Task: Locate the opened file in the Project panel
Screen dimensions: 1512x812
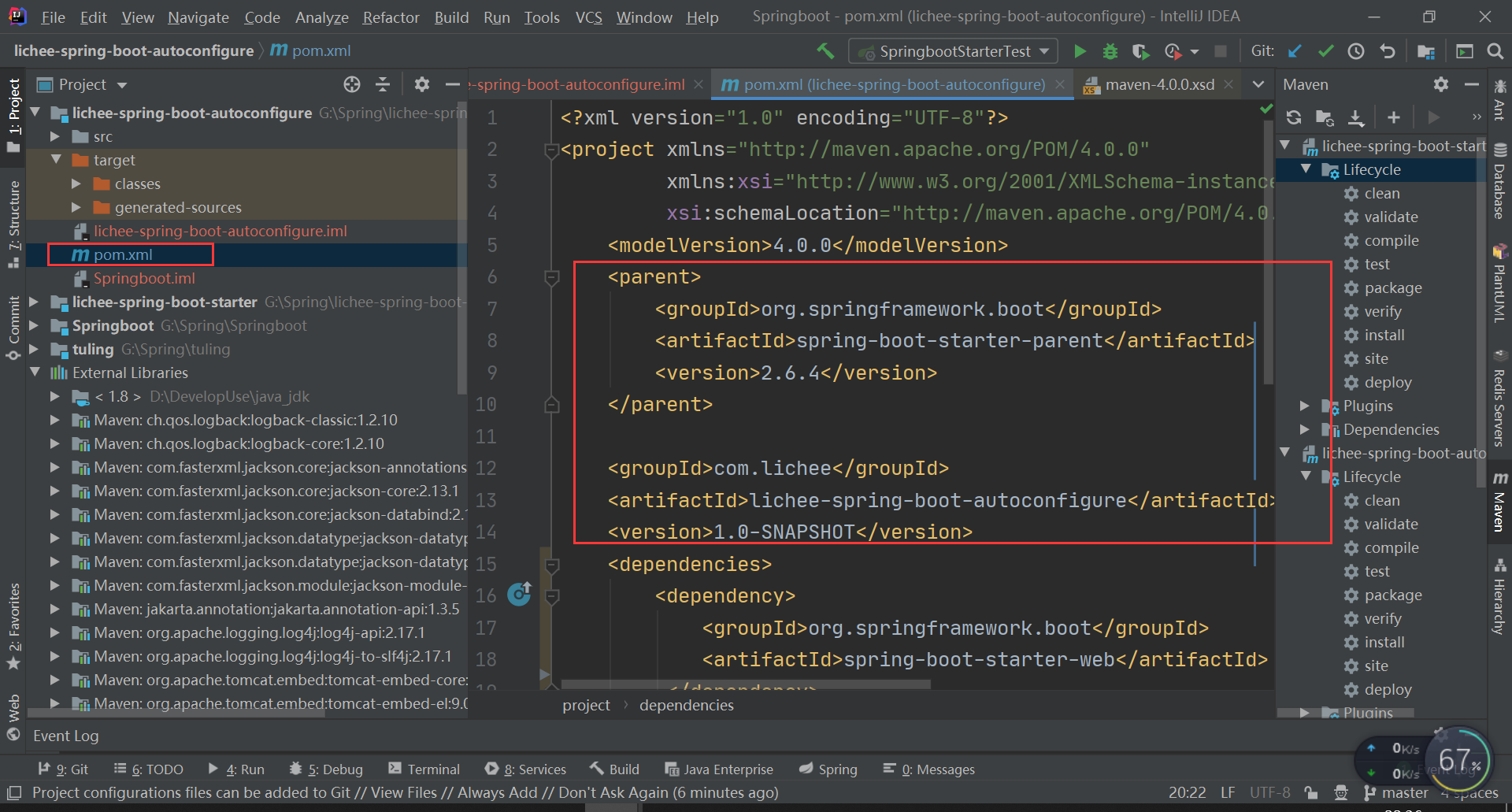Action: tap(352, 84)
